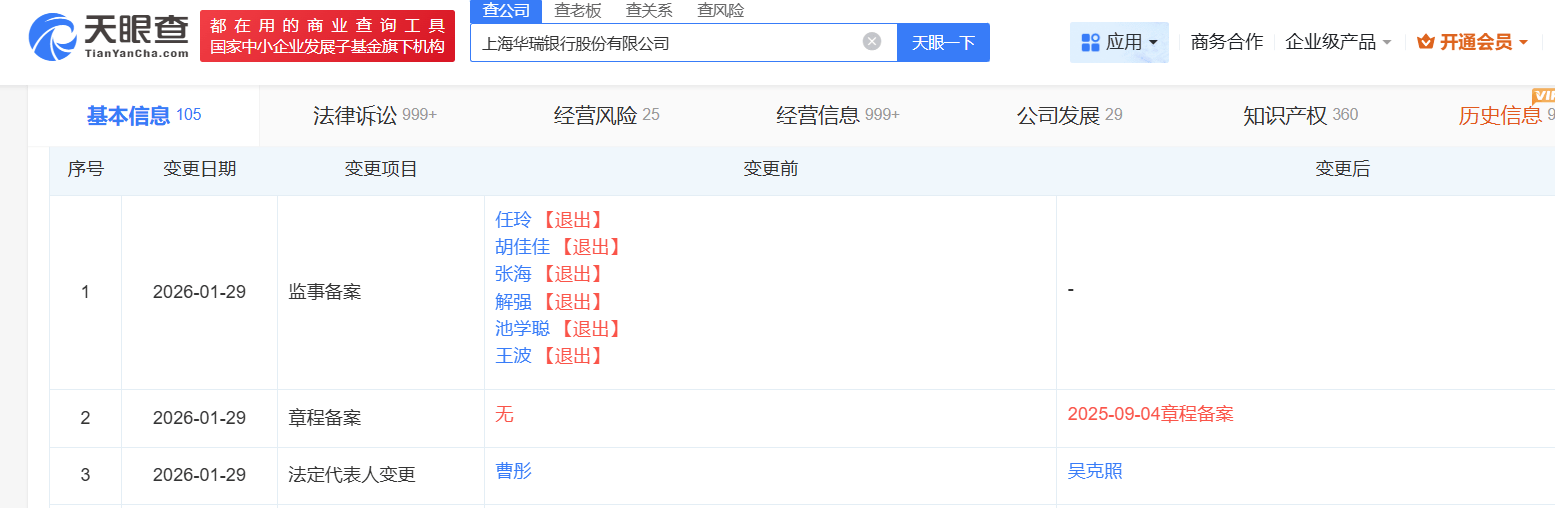The image size is (1555, 508).
Task: Open the 胡佳佳 person link
Action: coord(523,247)
